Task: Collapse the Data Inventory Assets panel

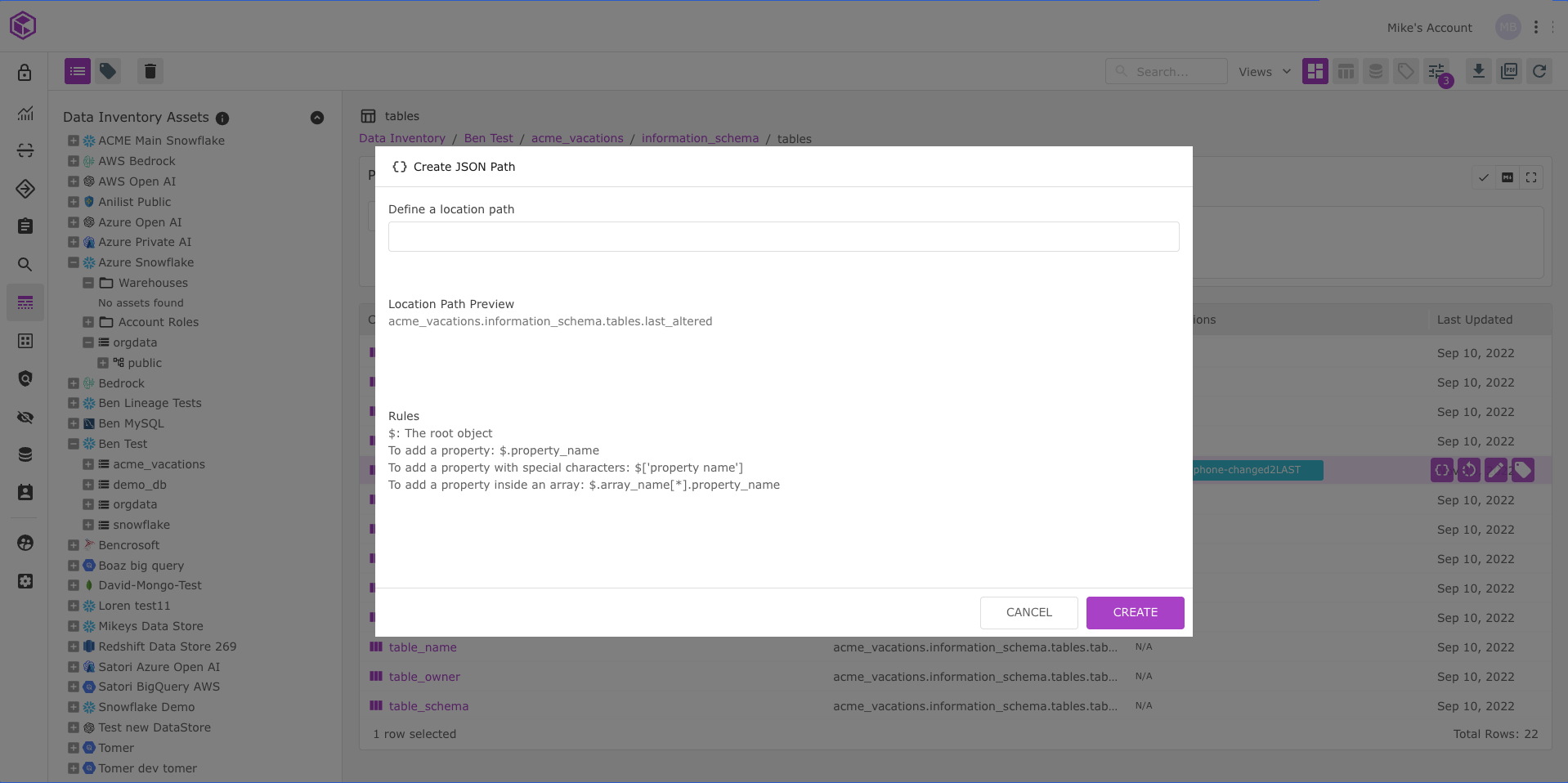Action: click(x=317, y=118)
